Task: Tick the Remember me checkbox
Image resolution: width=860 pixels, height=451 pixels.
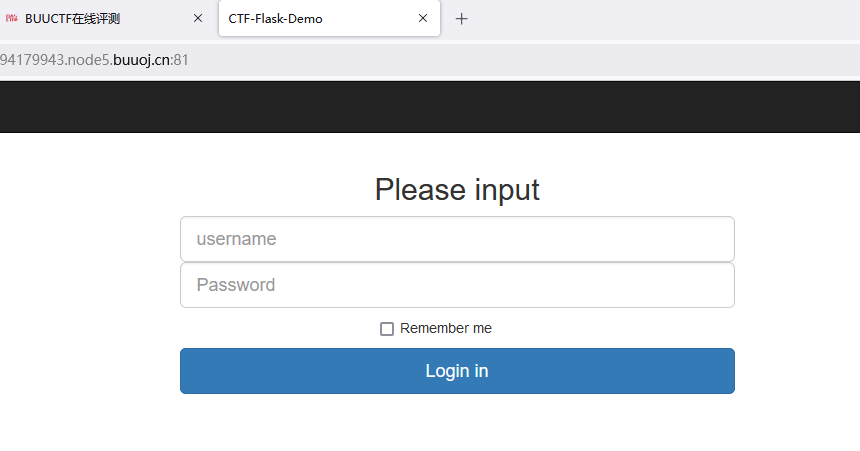Action: pyautogui.click(x=387, y=329)
